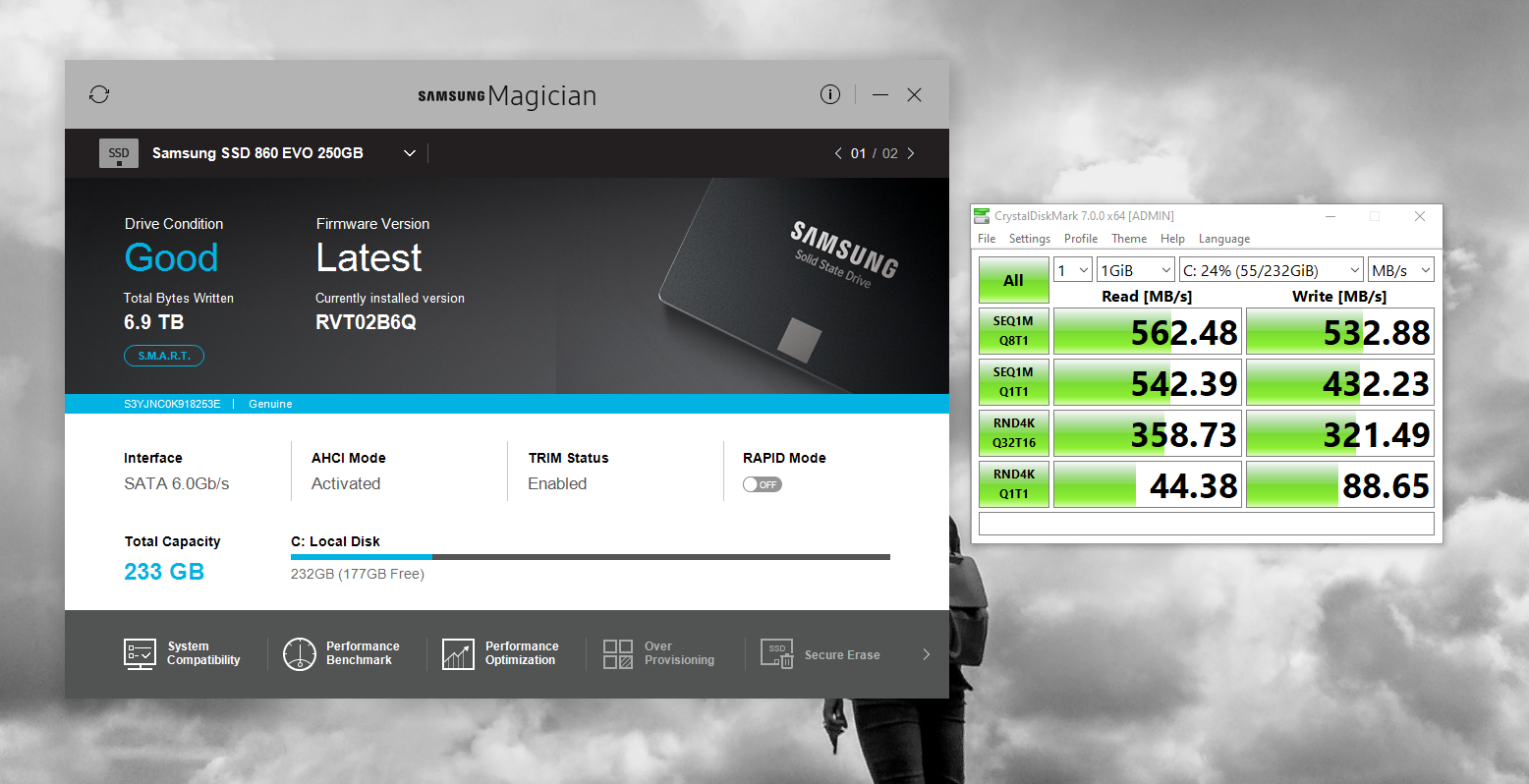
Task: Expand the Samsung SSD 860 EVO drive selector
Action: (x=410, y=153)
